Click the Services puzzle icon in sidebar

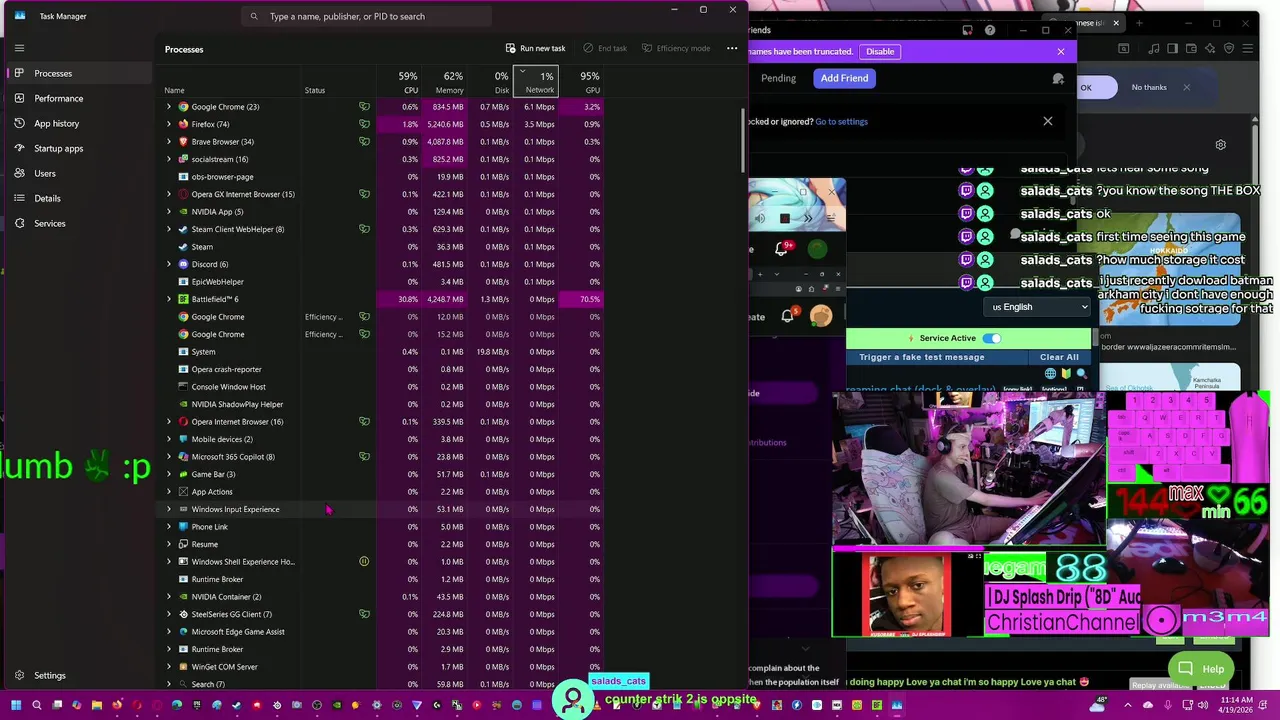pos(19,223)
